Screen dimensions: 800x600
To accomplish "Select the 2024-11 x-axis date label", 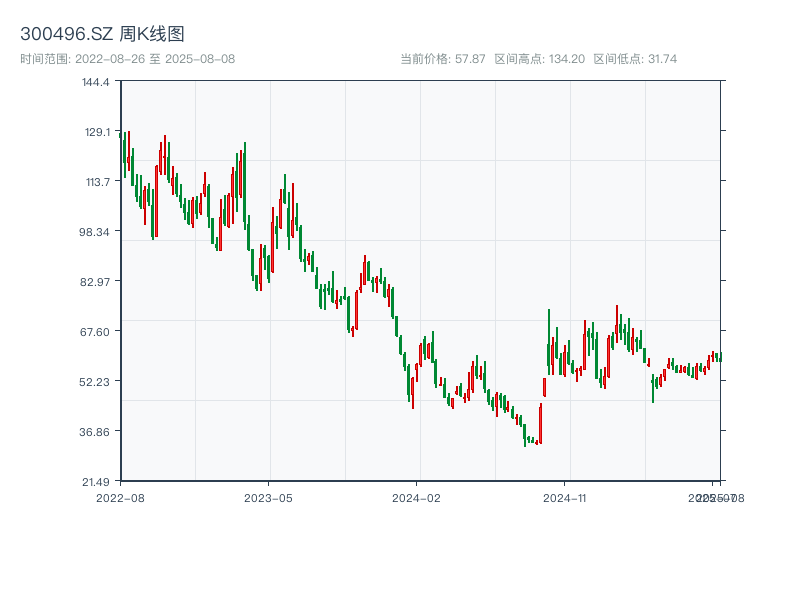I will point(564,497).
